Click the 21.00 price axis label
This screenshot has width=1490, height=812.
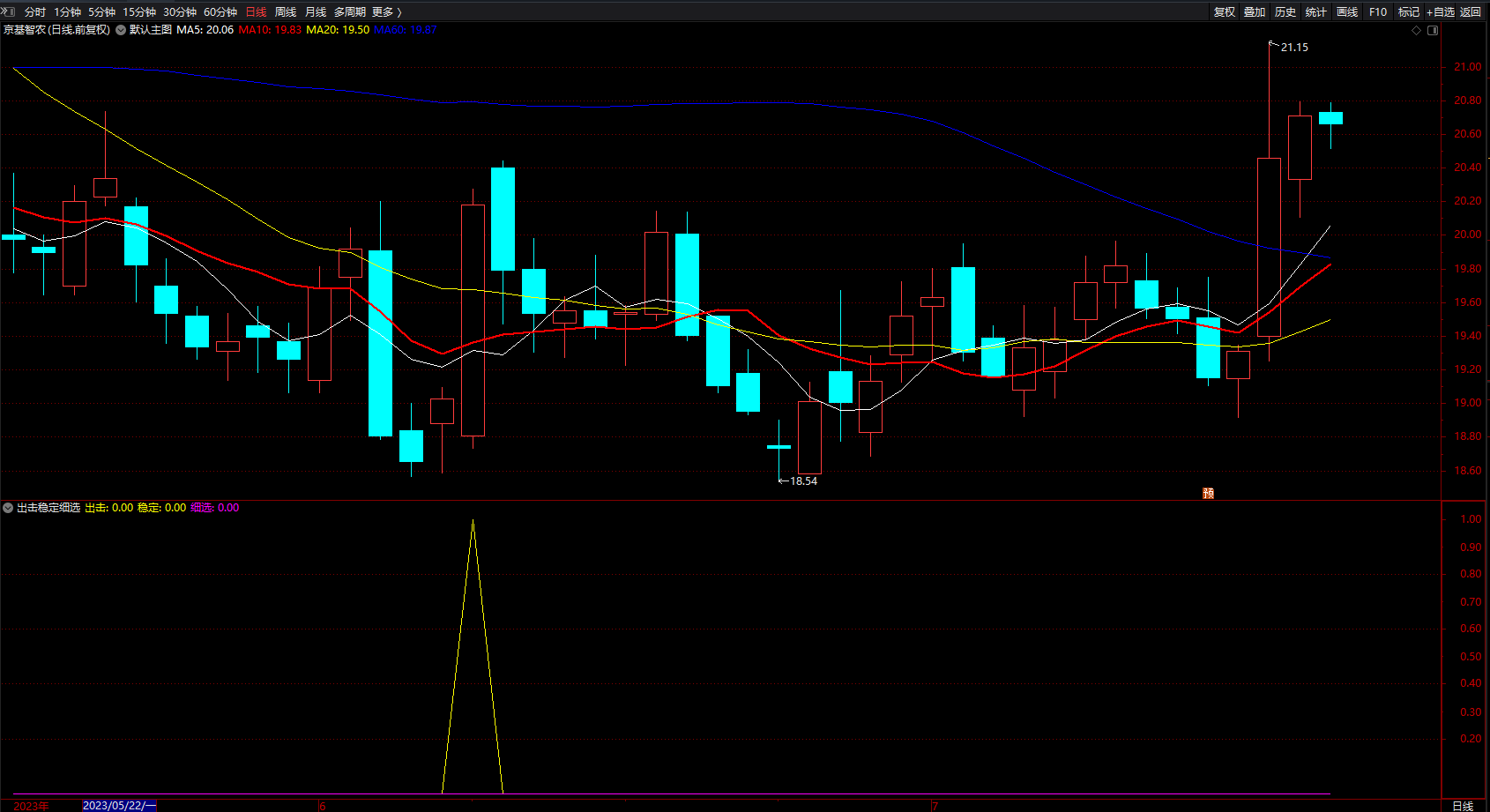(1467, 67)
